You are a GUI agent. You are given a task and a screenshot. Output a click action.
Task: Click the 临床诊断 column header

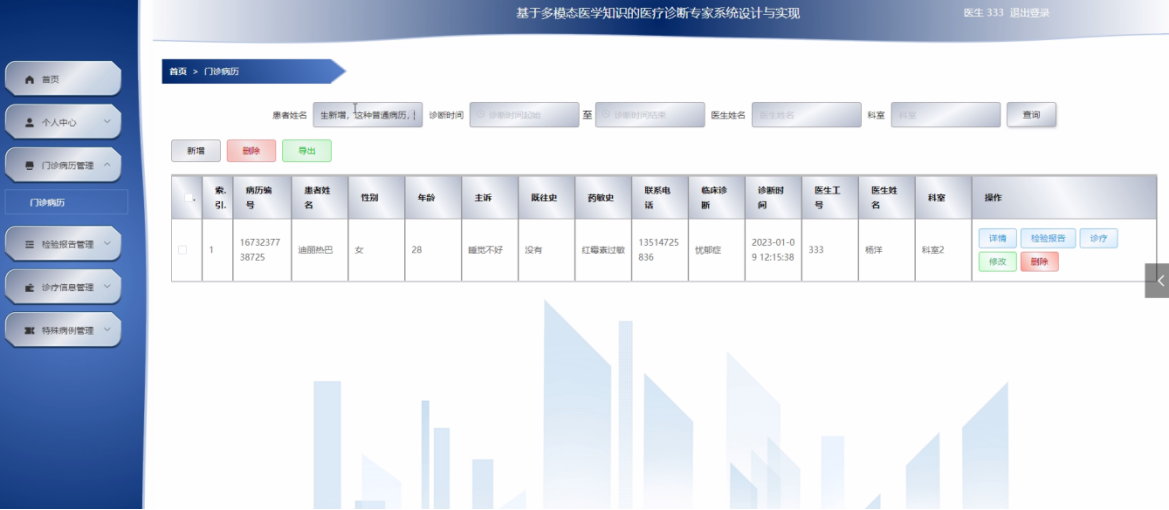[x=716, y=197]
